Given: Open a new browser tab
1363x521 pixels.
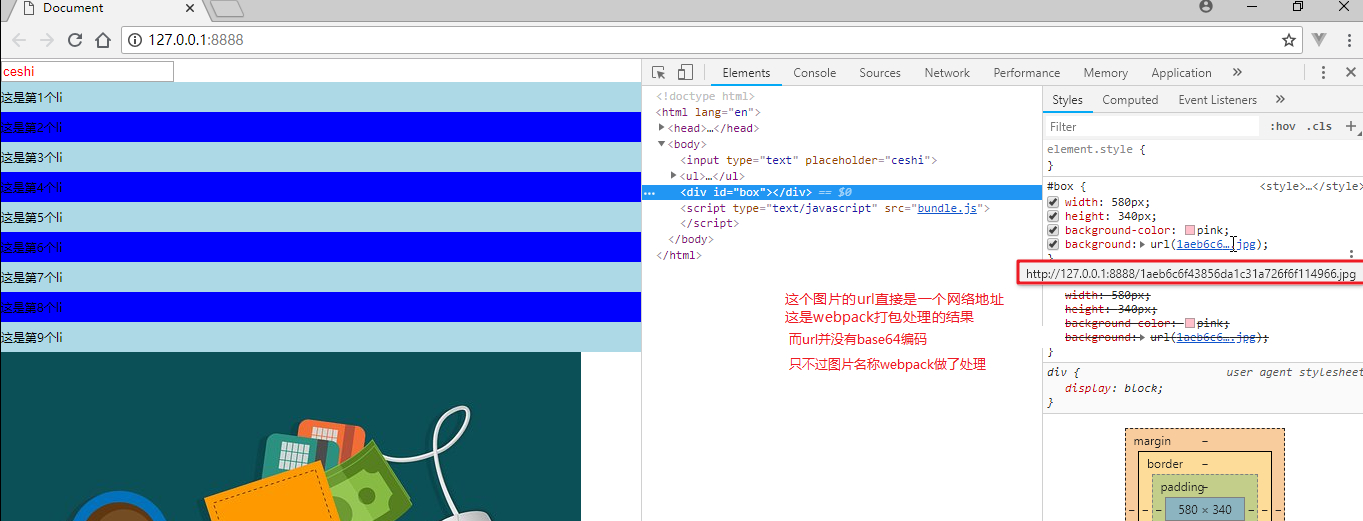Looking at the screenshot, I should pyautogui.click(x=227, y=9).
